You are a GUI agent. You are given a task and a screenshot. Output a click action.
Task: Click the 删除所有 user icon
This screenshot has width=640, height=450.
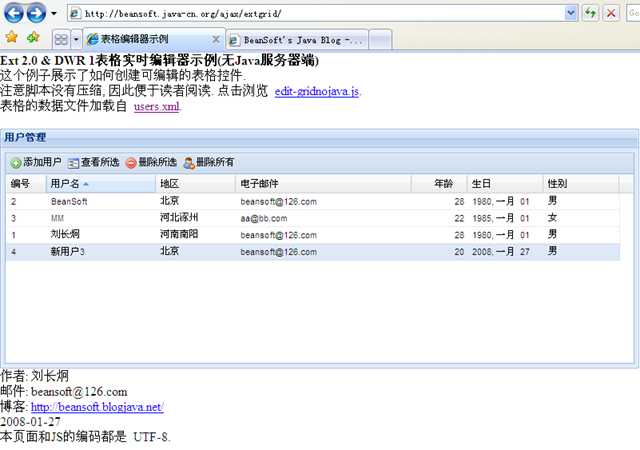coord(189,163)
